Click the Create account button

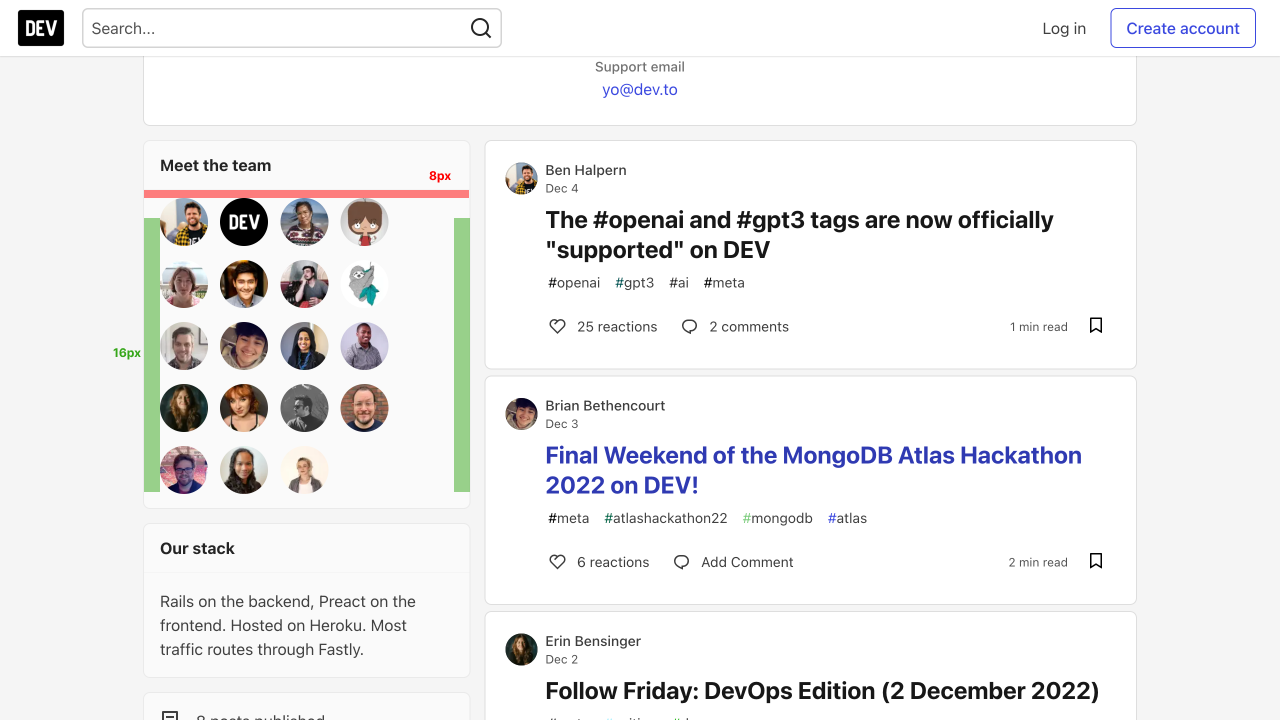[x=1182, y=28]
